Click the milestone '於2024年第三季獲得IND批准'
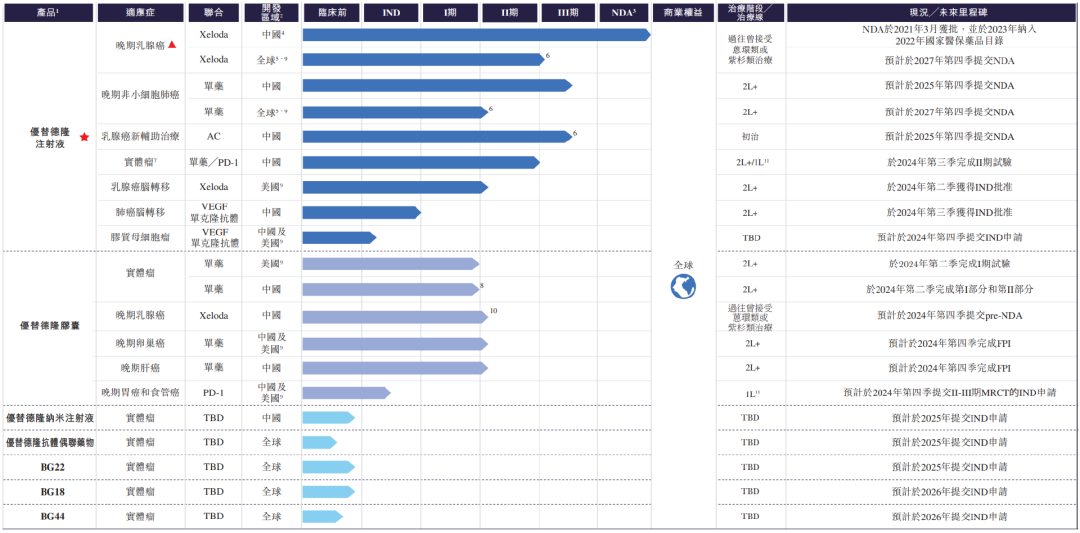 coord(949,212)
